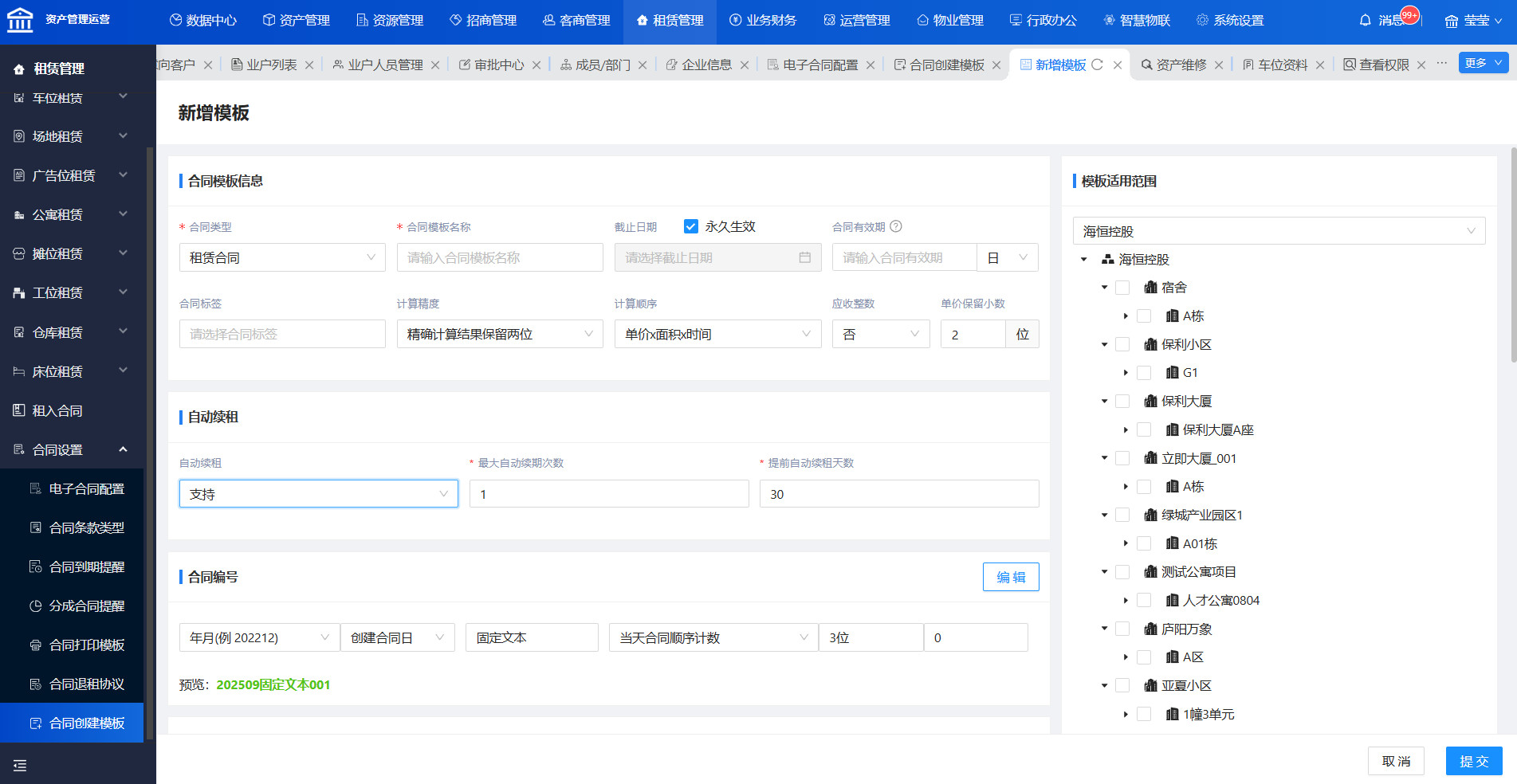Click the help icon beside 合同有效期
This screenshot has width=1517, height=784.
896,226
